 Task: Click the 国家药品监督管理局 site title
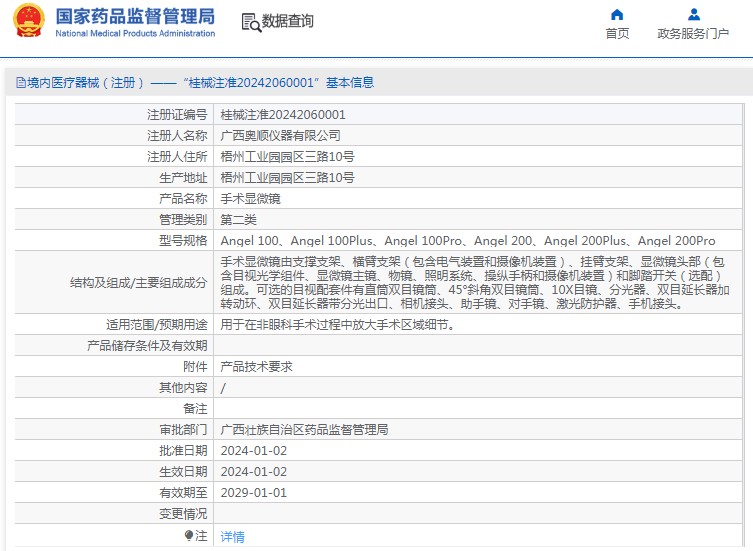[x=134, y=16]
